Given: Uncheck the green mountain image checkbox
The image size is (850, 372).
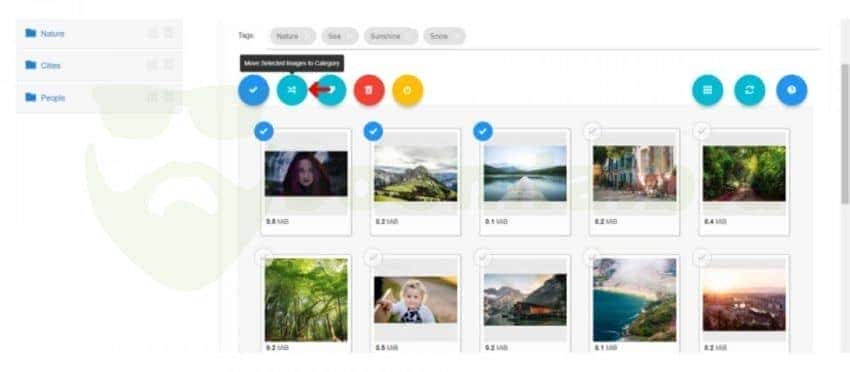Looking at the screenshot, I should (x=374, y=131).
